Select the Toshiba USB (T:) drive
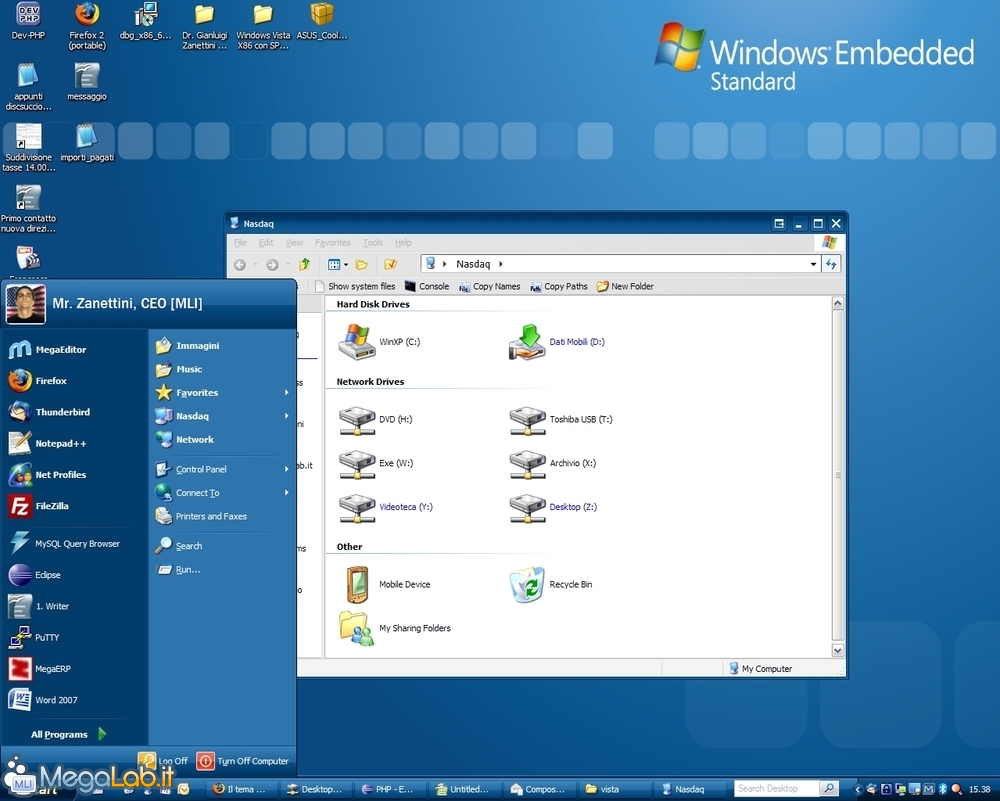This screenshot has height=801, width=1000. 561,420
